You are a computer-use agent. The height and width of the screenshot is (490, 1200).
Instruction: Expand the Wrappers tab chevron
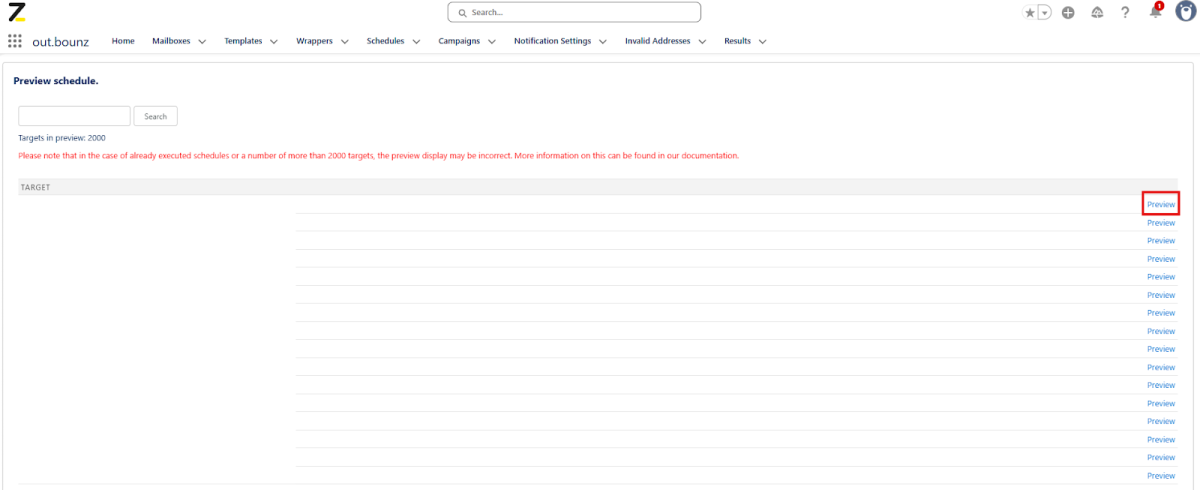(x=345, y=42)
